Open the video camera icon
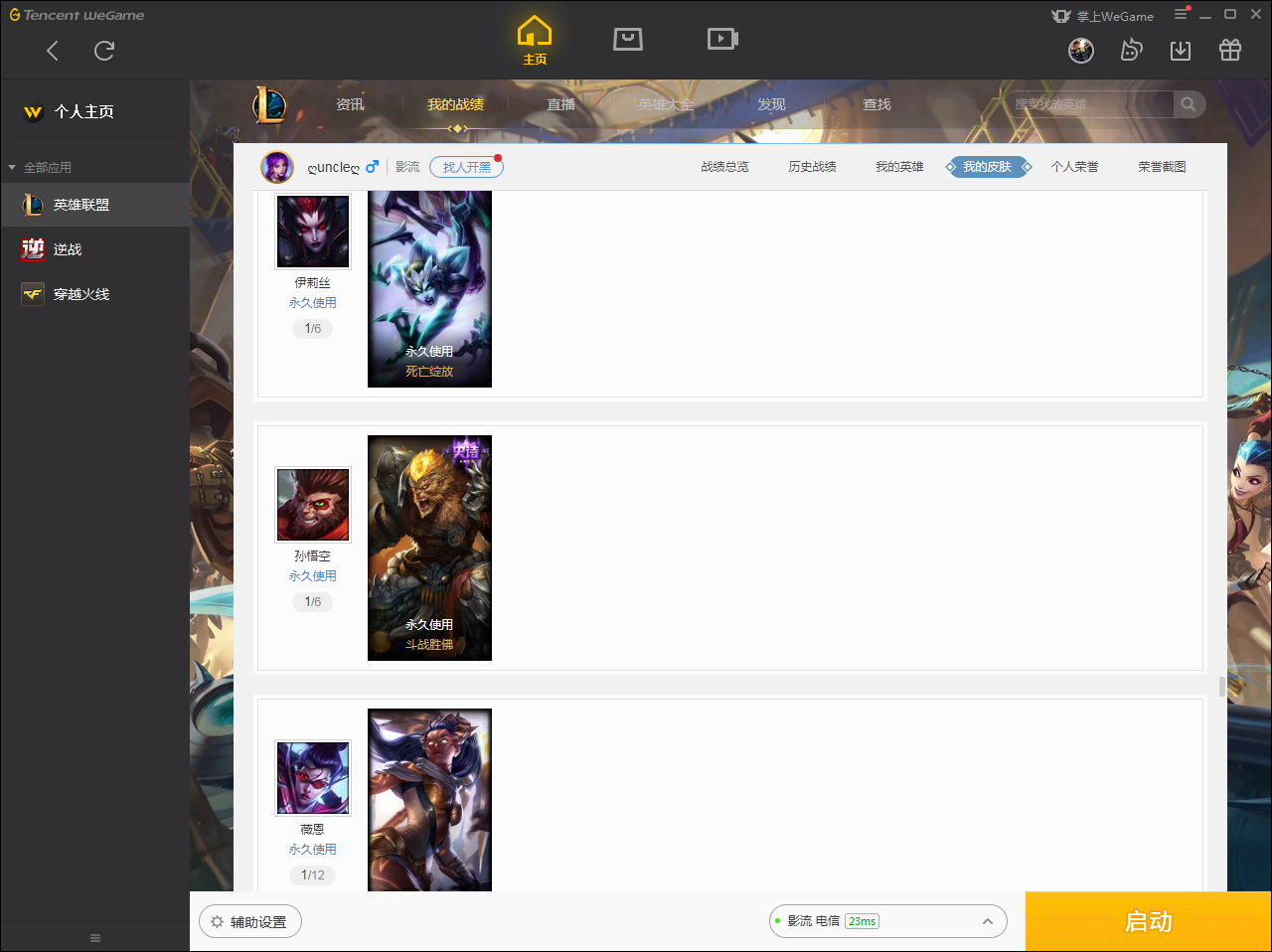1272x952 pixels. click(x=722, y=39)
